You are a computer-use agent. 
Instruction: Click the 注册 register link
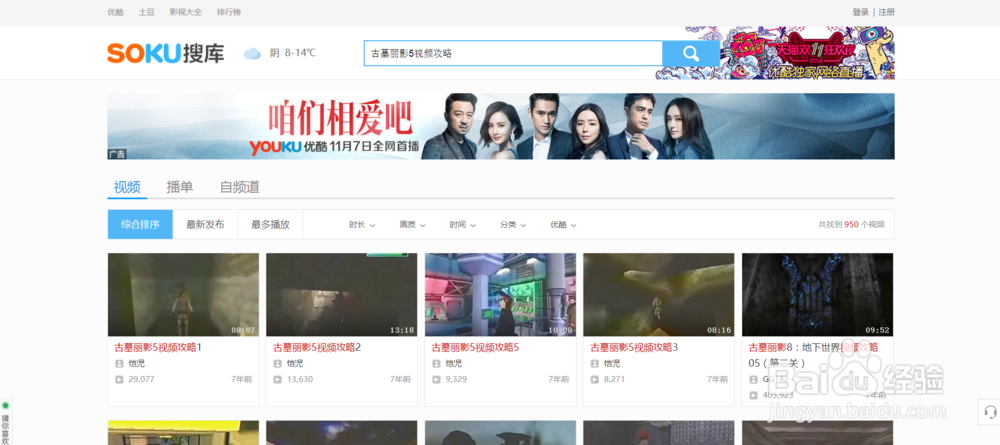[886, 12]
